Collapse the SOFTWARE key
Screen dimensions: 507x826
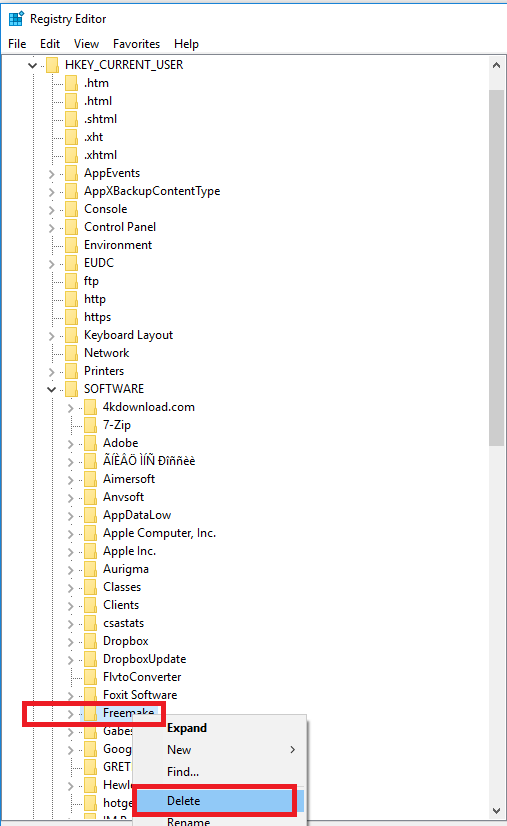51,389
